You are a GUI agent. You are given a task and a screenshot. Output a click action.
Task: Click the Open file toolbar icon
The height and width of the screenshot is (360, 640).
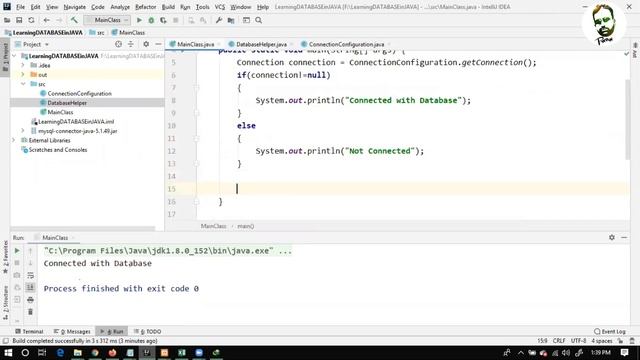coord(7,20)
